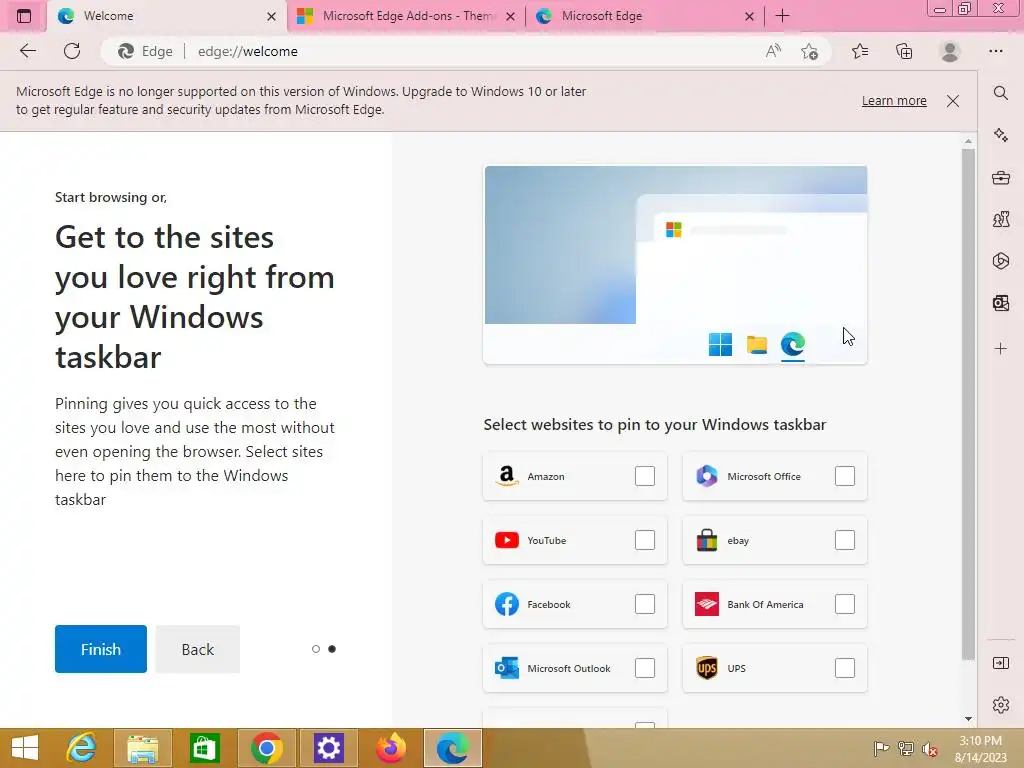Open the sidebar Tools briefcase icon
This screenshot has height=768, width=1024.
tap(1000, 177)
